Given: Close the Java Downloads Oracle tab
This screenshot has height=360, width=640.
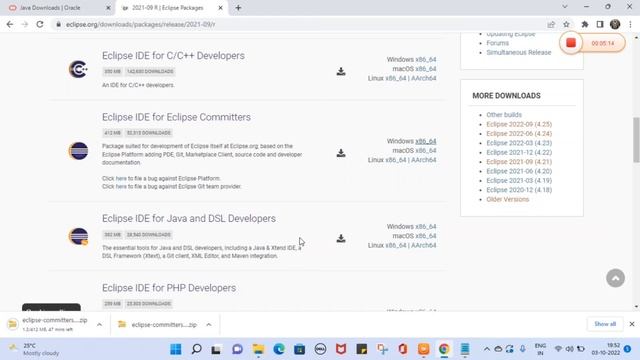Looking at the screenshot, I should (x=109, y=8).
